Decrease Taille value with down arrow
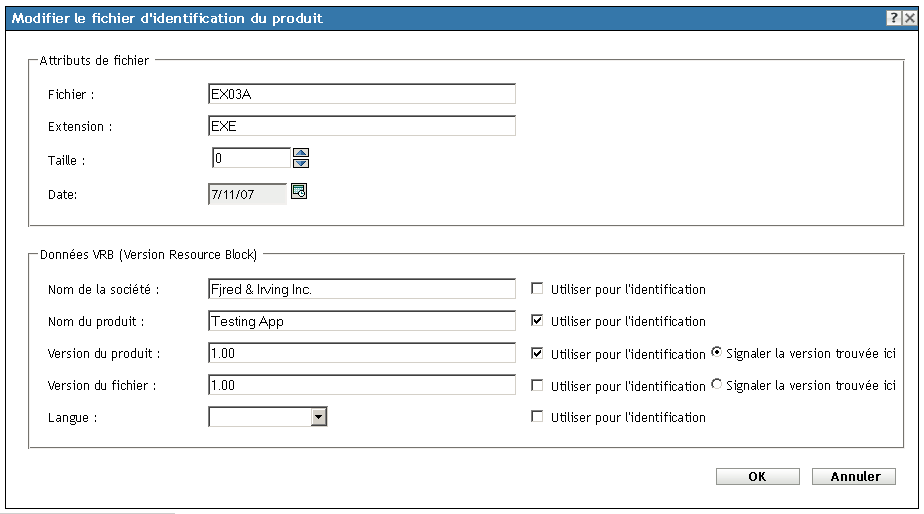924x514 pixels. [x=300, y=162]
